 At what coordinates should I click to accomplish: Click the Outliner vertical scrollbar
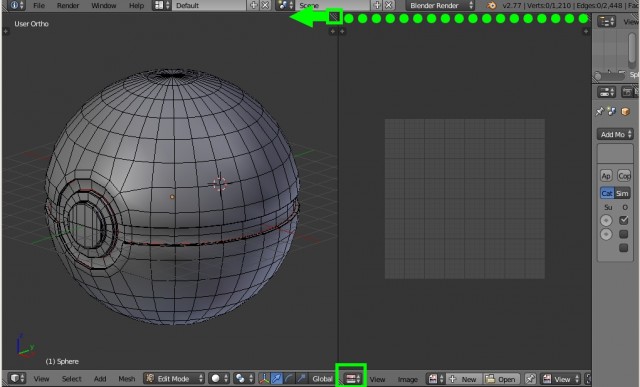[632, 48]
